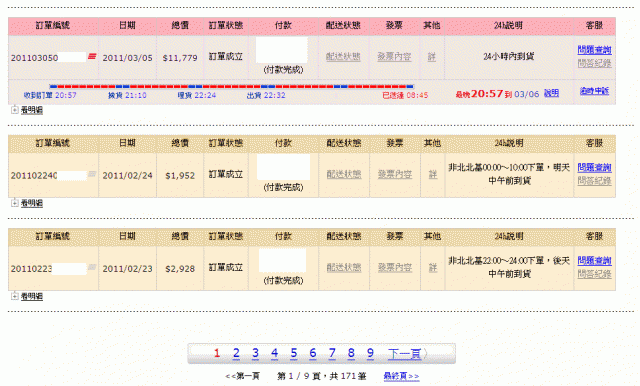The height and width of the screenshot is (386, 640).
Task: Click <<第一頁 first page text
Action: (x=242, y=376)
